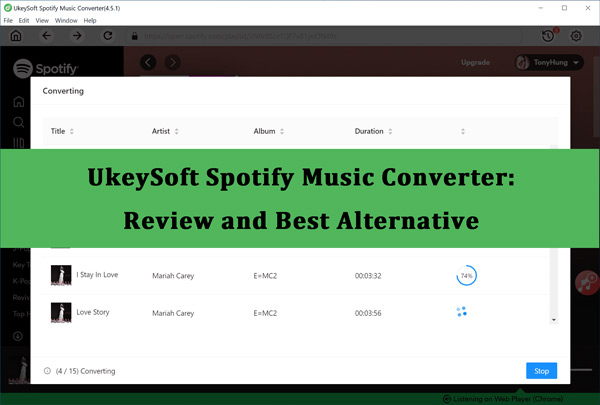Open the File menu

tap(8, 20)
